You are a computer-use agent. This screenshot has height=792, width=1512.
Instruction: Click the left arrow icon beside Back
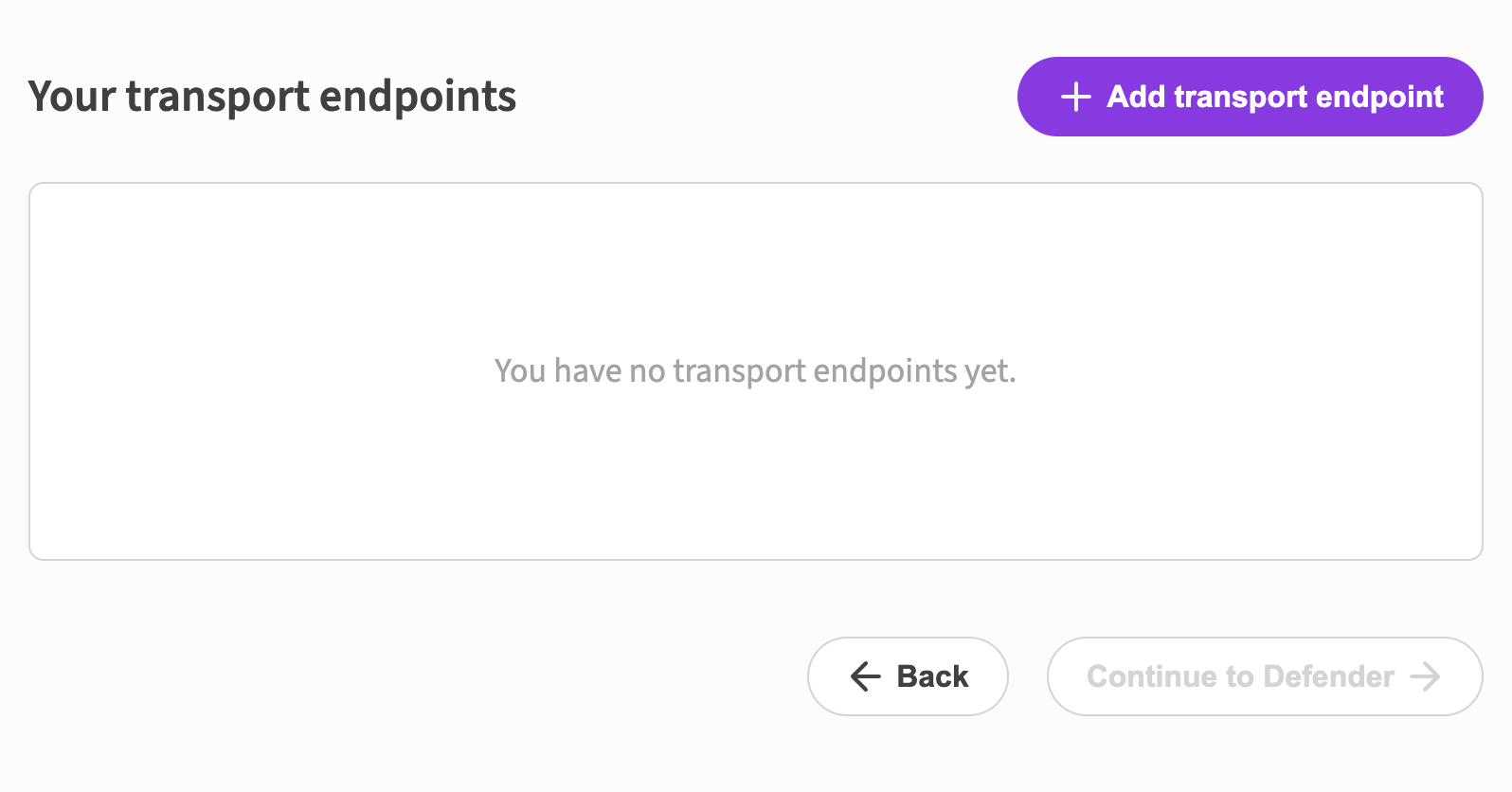[x=865, y=676]
